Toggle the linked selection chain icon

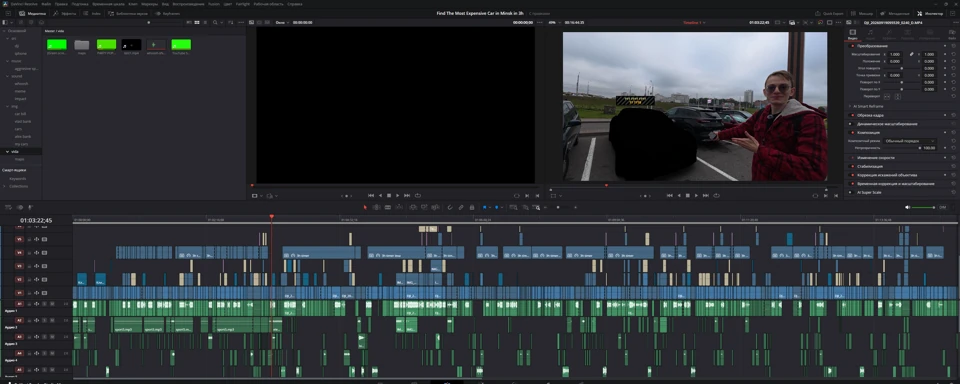coord(461,207)
